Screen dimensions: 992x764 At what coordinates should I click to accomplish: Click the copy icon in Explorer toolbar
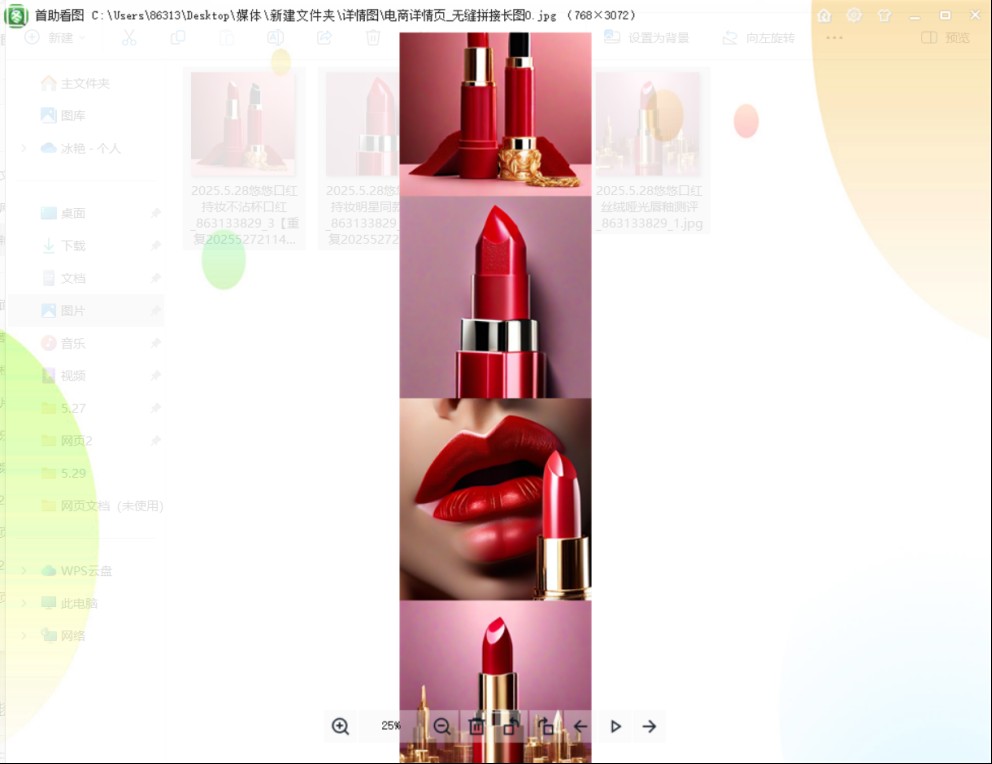(178, 38)
